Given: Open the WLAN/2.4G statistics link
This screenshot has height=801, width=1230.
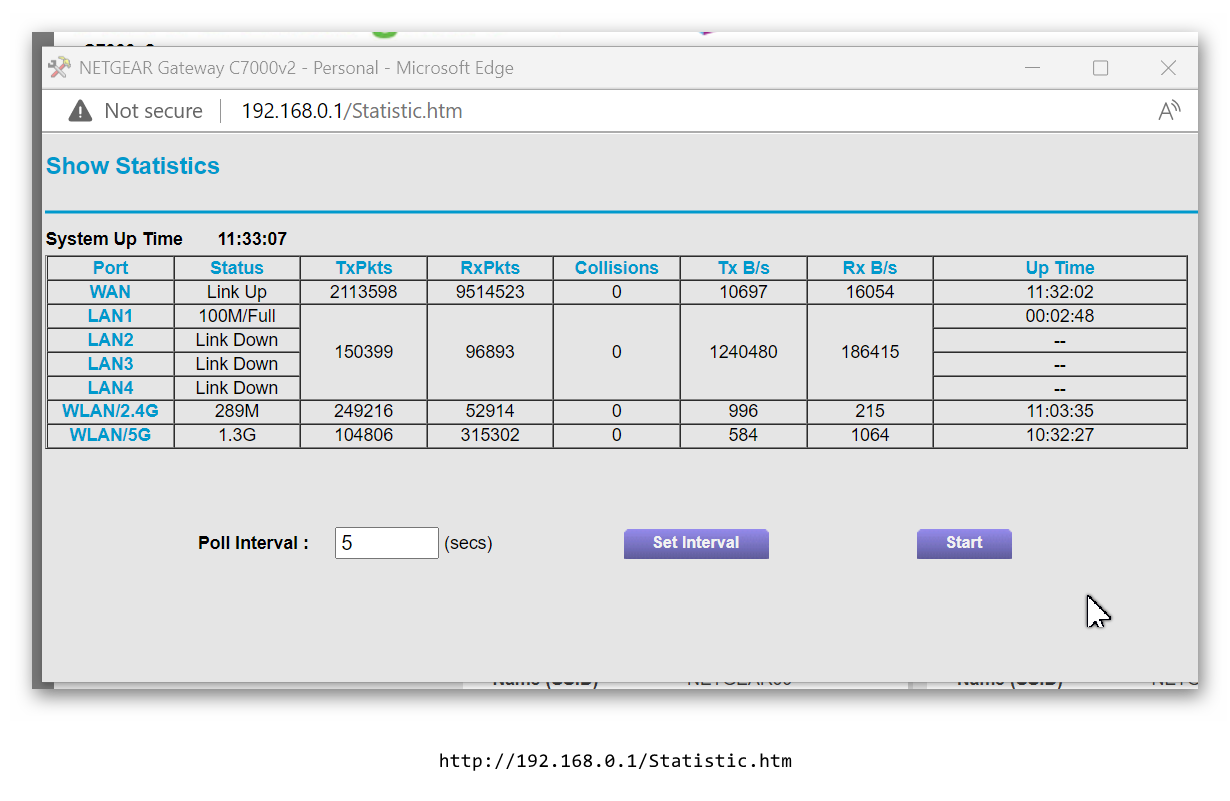Looking at the screenshot, I should pyautogui.click(x=110, y=411).
